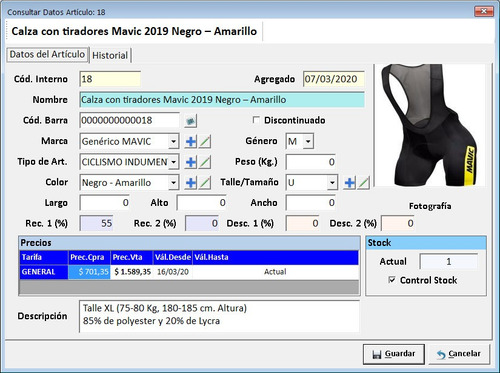Click the Stock Actual field
Image resolution: width=500 pixels, height=373 pixels.
click(448, 261)
